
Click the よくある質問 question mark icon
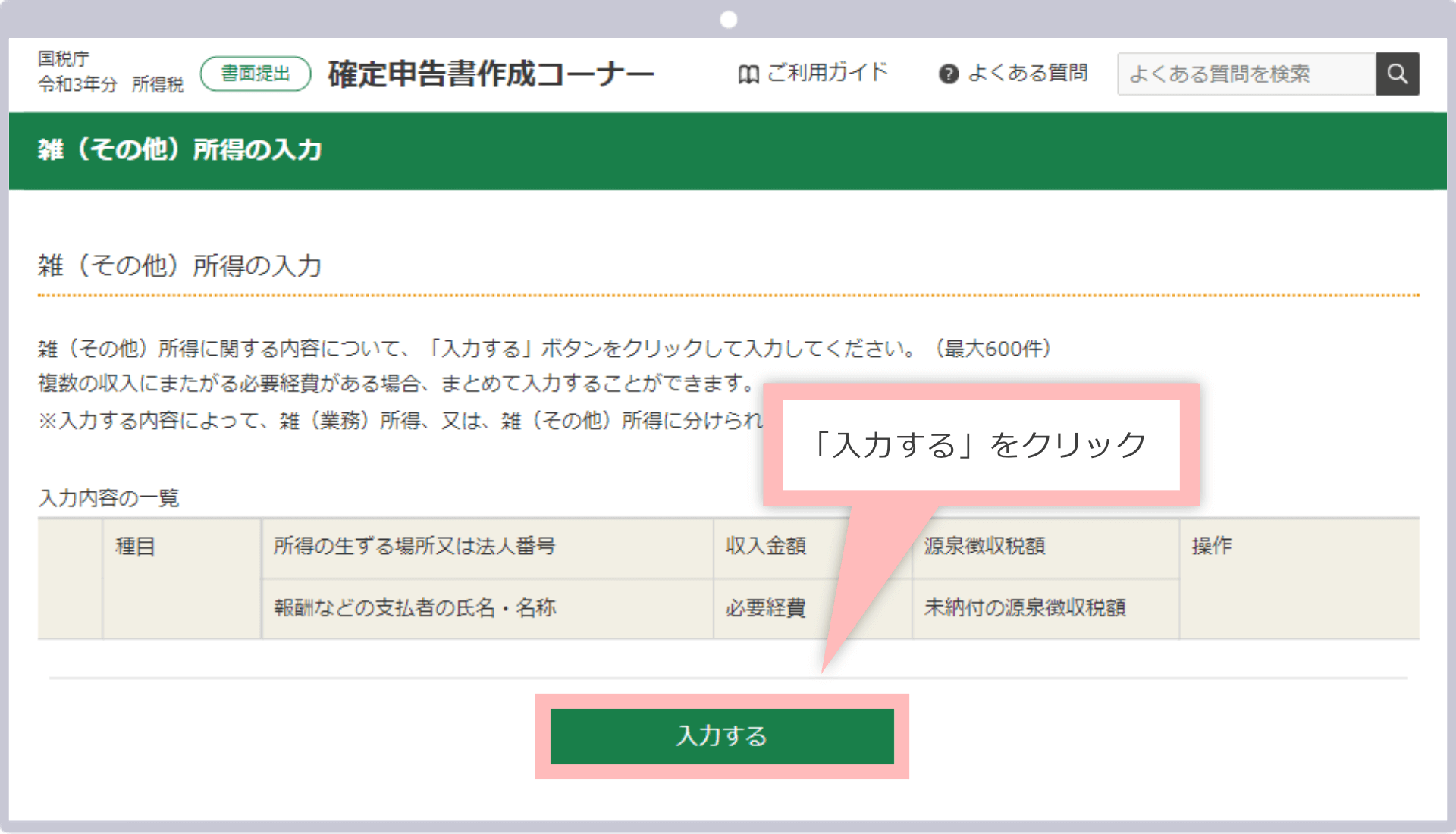tap(950, 74)
